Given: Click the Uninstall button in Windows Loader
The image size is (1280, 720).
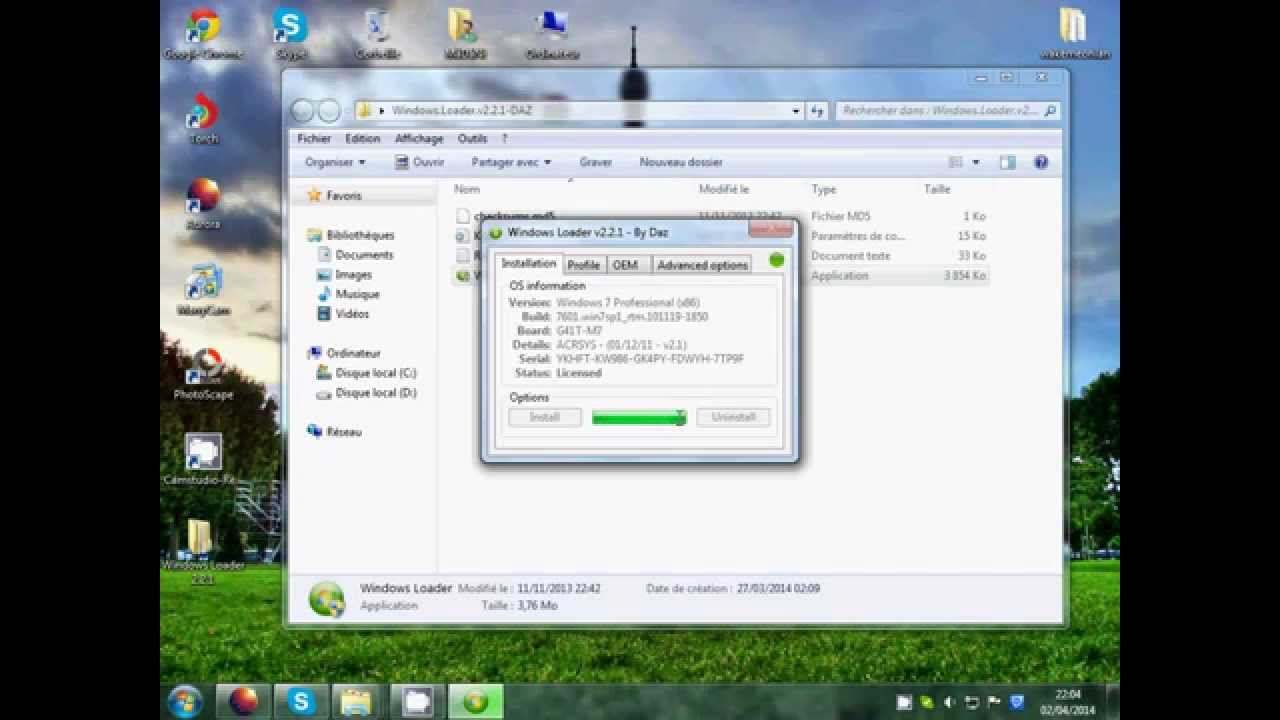Looking at the screenshot, I should pyautogui.click(x=734, y=417).
